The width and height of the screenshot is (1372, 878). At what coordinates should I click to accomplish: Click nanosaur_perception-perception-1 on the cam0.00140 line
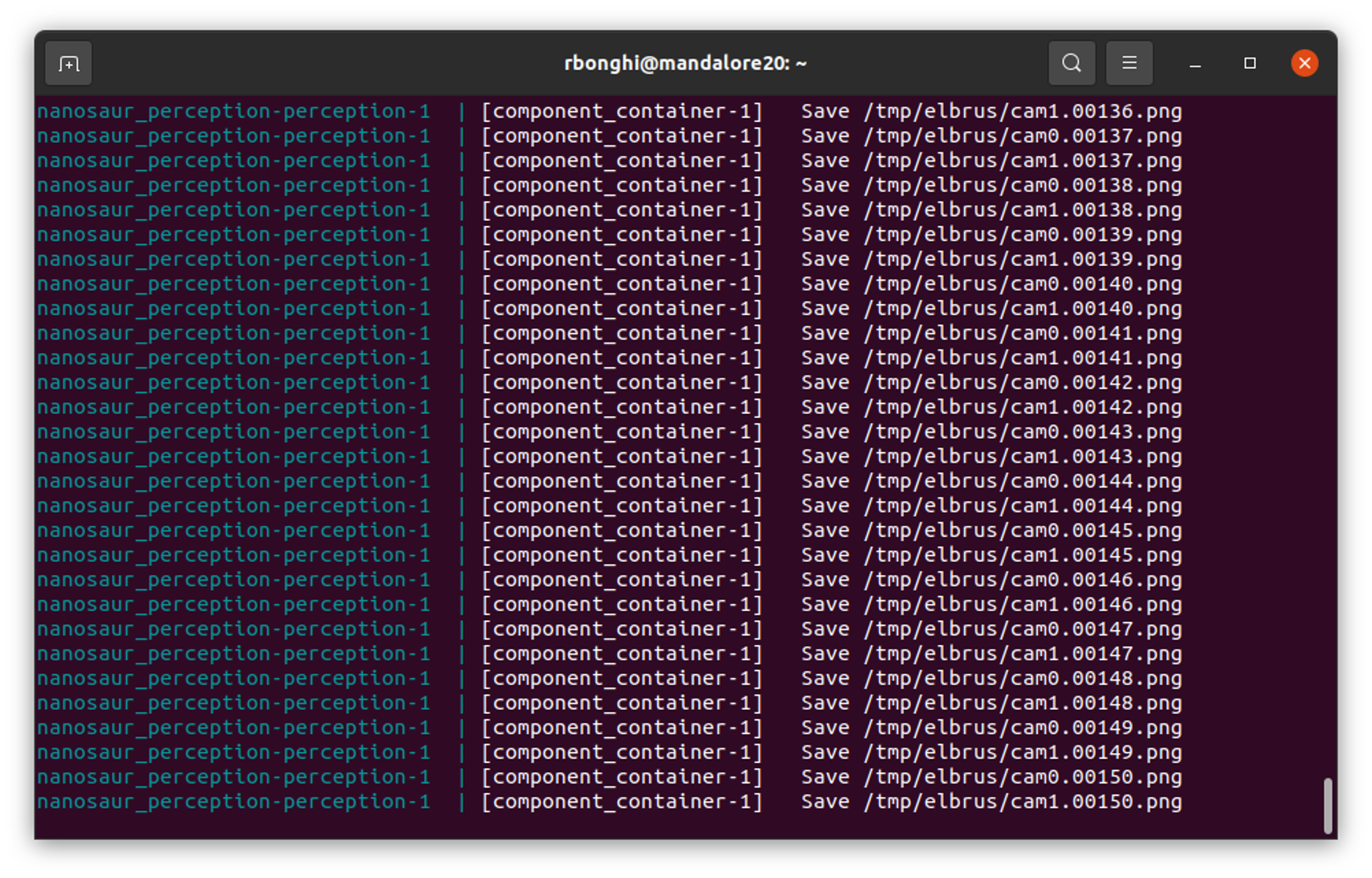coord(234,284)
